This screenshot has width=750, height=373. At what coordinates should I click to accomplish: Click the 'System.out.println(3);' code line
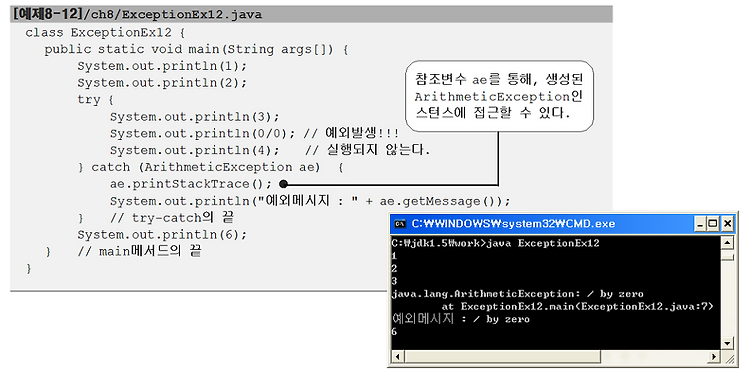pos(194,117)
